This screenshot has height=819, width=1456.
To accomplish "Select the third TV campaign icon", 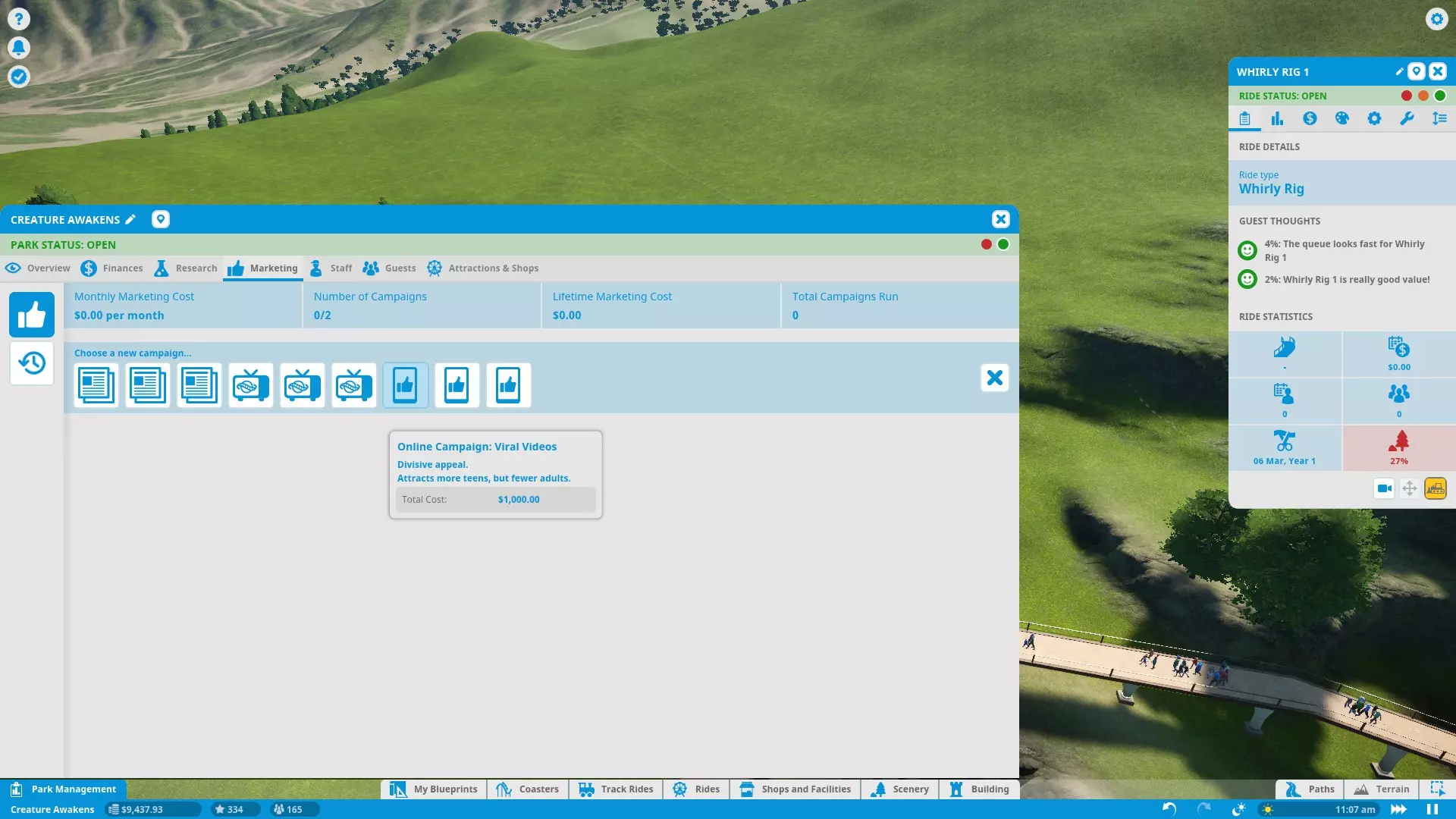I will [354, 385].
